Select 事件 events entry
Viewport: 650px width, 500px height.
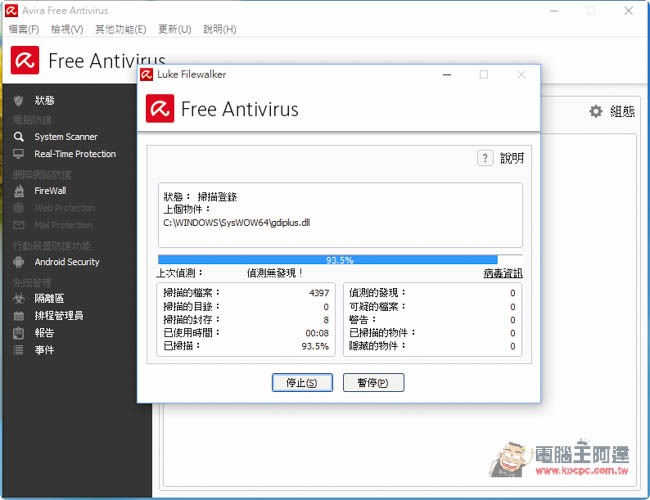click(x=44, y=350)
